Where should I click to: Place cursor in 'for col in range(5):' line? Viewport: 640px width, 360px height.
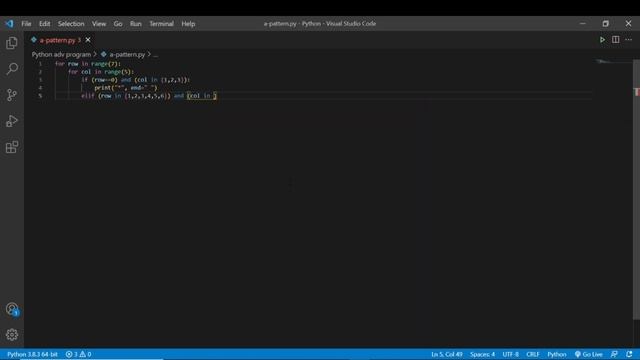pos(101,72)
